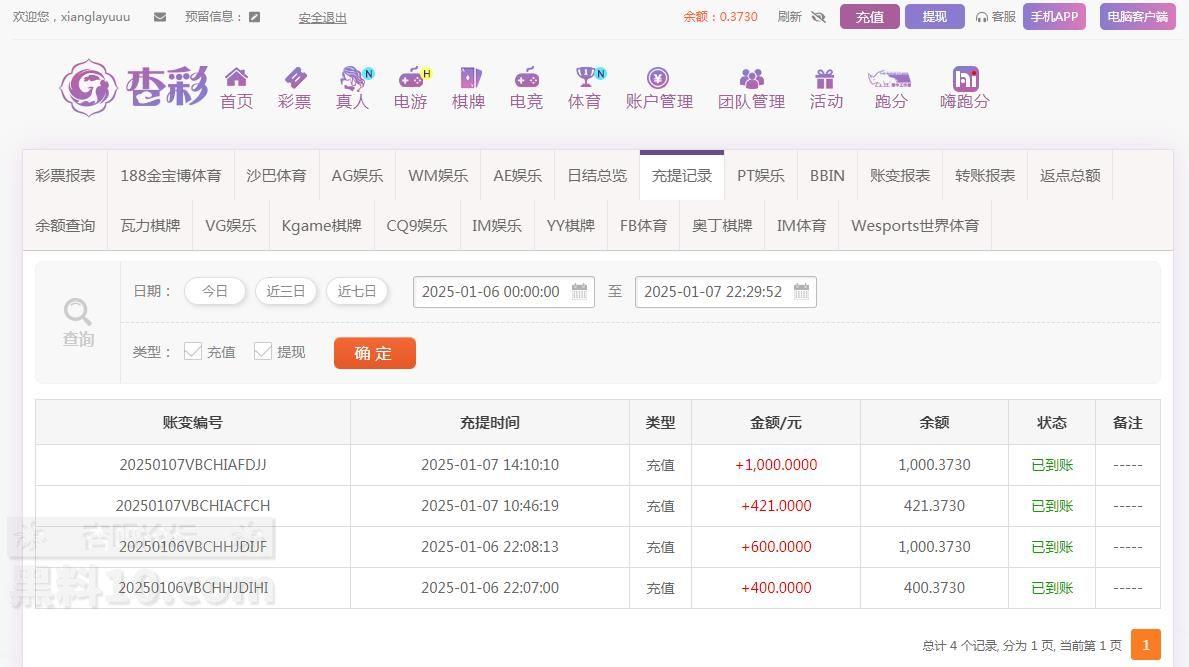Open the 体育 trophy icon
This screenshot has width=1189, height=667.
coord(585,77)
